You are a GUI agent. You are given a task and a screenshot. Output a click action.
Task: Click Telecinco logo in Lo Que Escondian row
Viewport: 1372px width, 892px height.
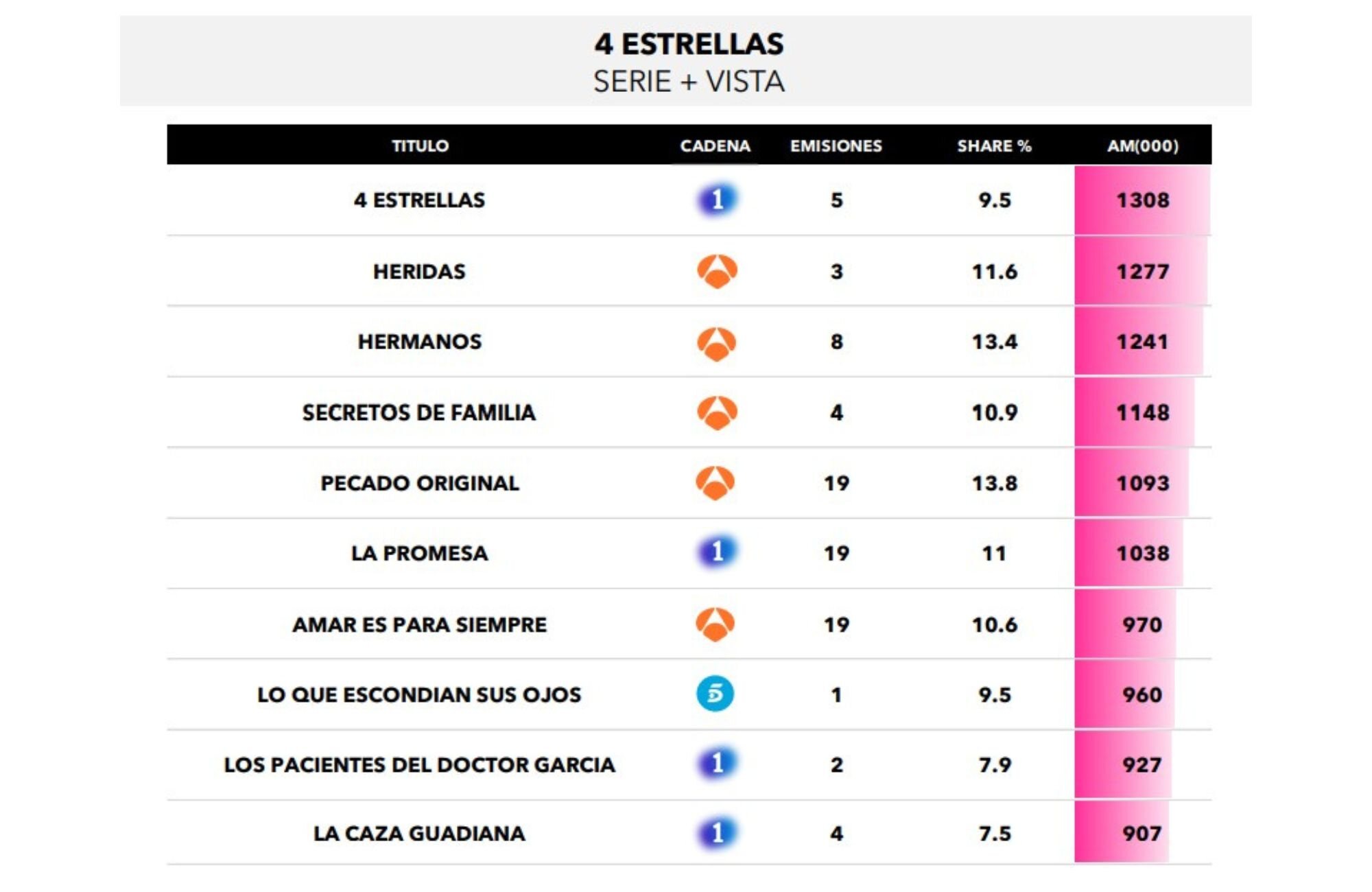coord(715,694)
